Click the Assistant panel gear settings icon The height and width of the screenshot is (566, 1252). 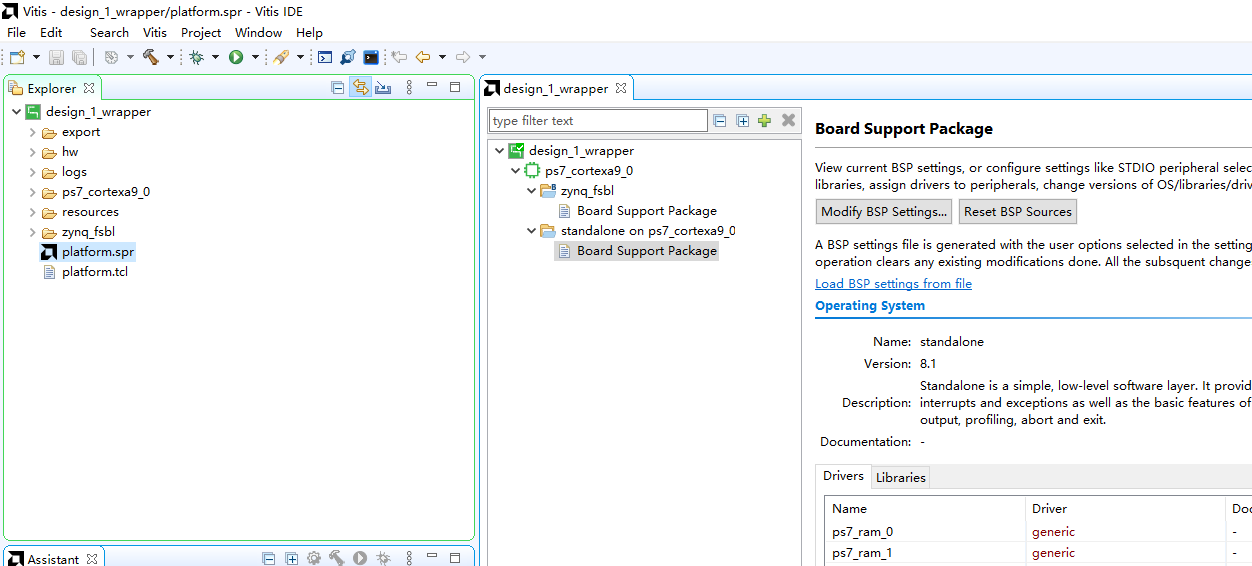314,558
